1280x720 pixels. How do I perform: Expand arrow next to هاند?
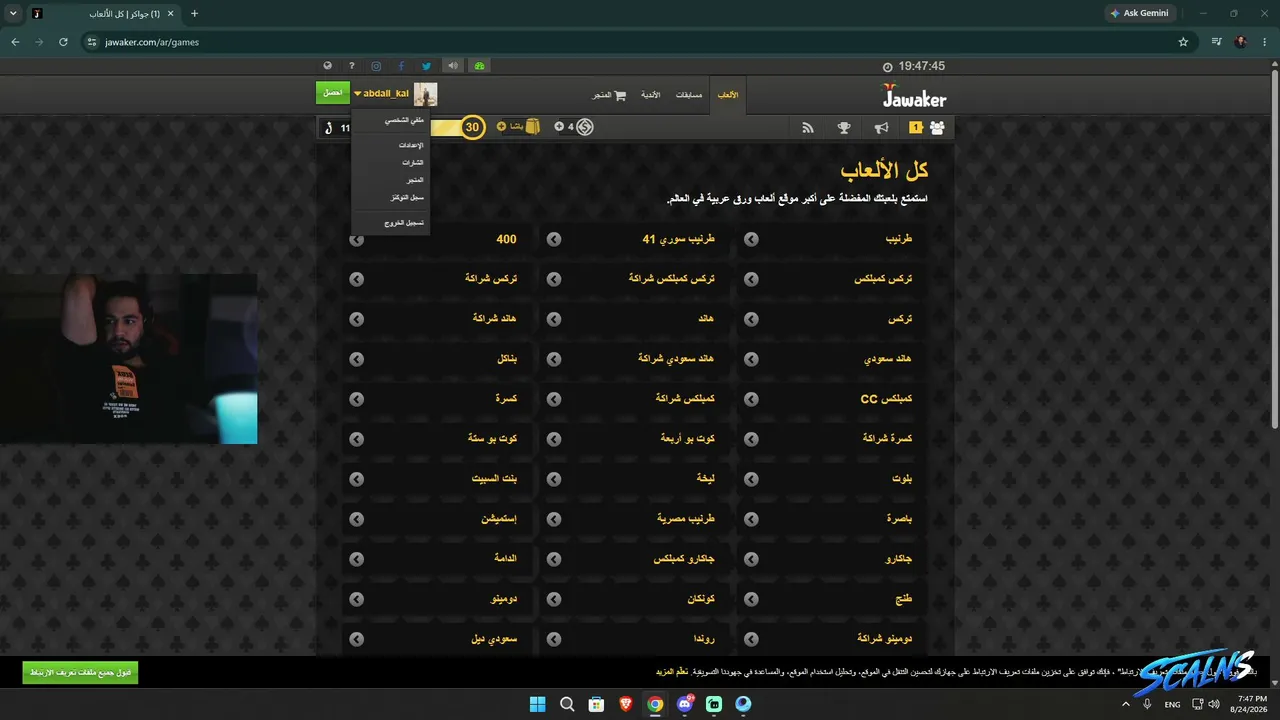[x=554, y=319]
